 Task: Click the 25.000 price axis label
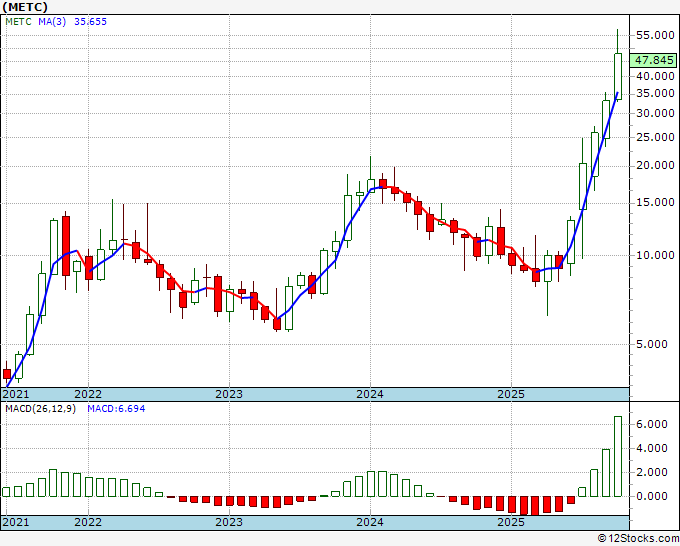point(655,137)
